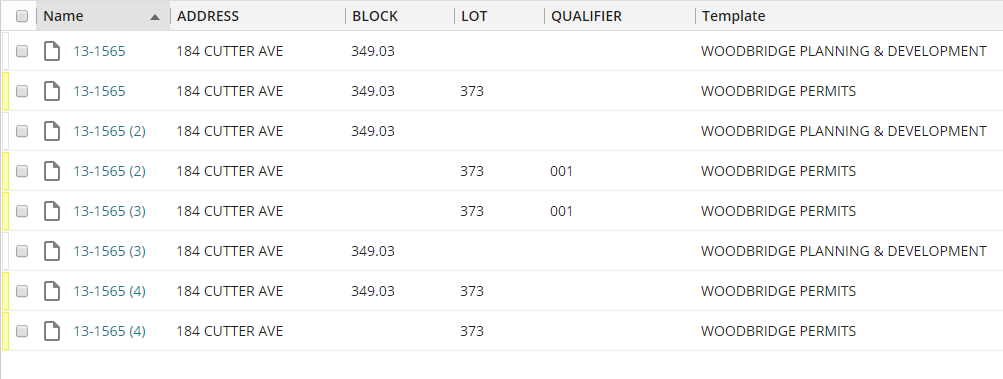Open the 13-1565 (2) Planning document link

click(x=109, y=131)
